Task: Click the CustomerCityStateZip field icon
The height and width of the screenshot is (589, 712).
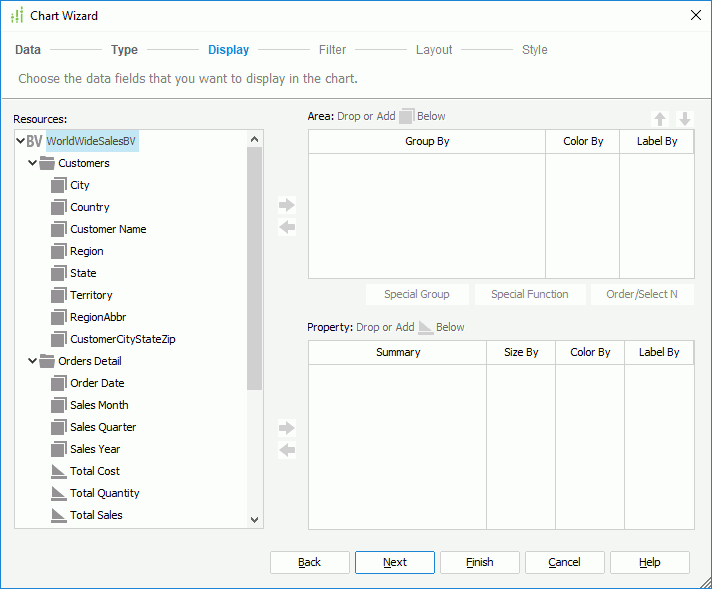Action: coord(59,339)
